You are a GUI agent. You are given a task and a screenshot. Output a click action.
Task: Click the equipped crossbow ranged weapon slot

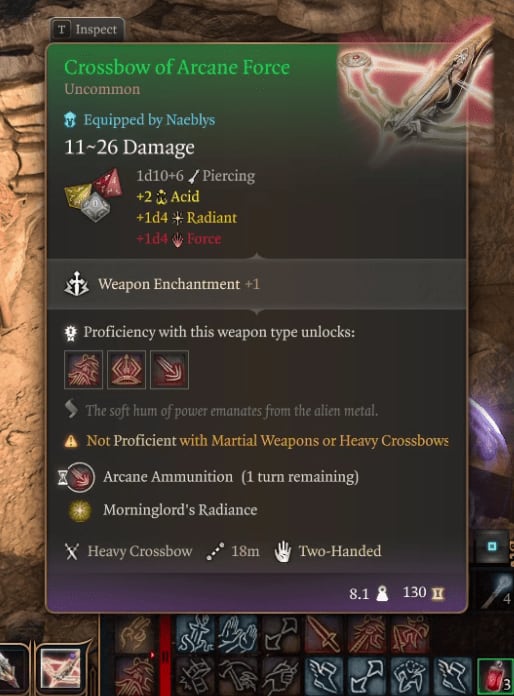click(60, 669)
